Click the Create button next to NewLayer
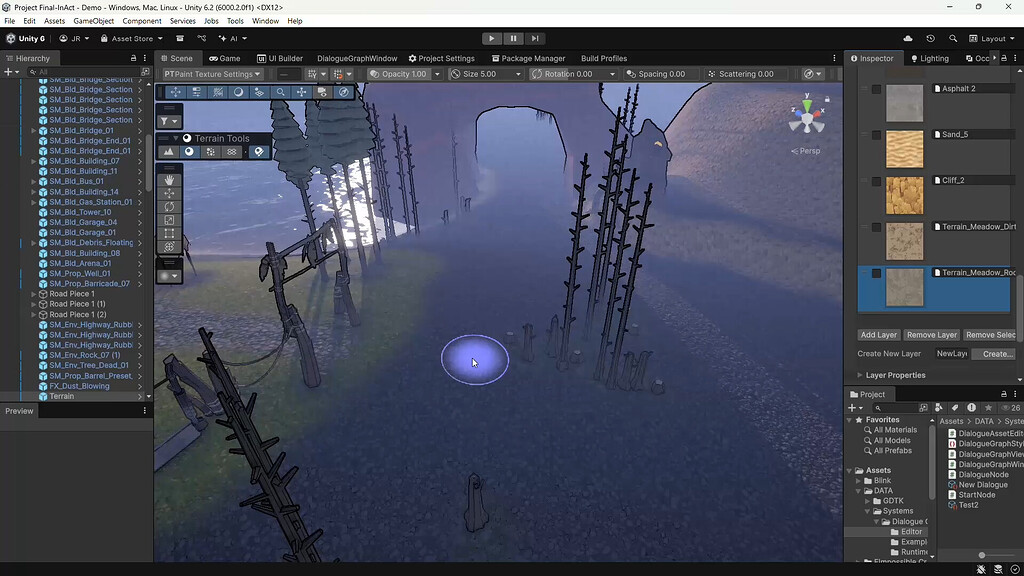Screen dimensions: 1024x576 tap(995, 353)
